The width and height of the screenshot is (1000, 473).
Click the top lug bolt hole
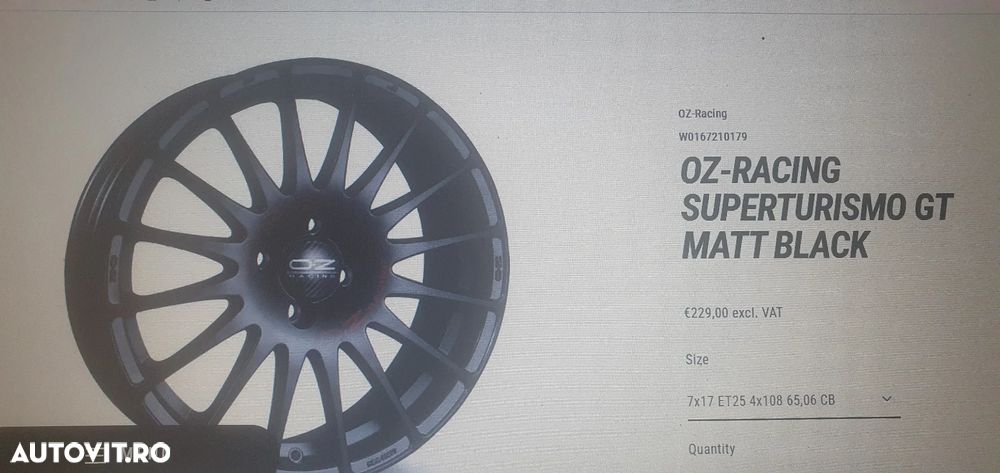312,224
